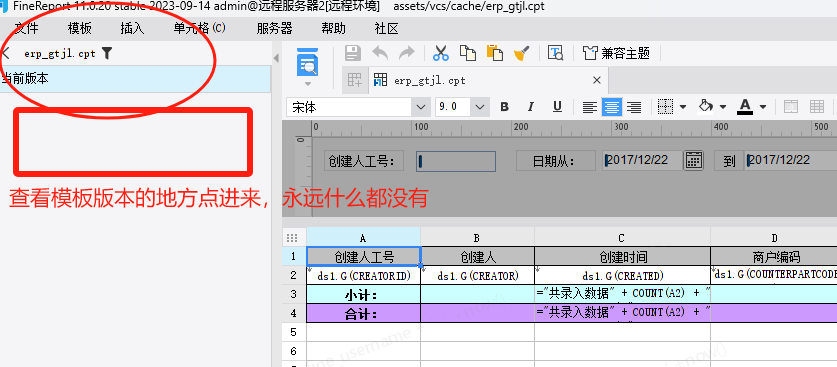Open the 服务器 menu
The height and width of the screenshot is (367, 837).
tap(274, 29)
